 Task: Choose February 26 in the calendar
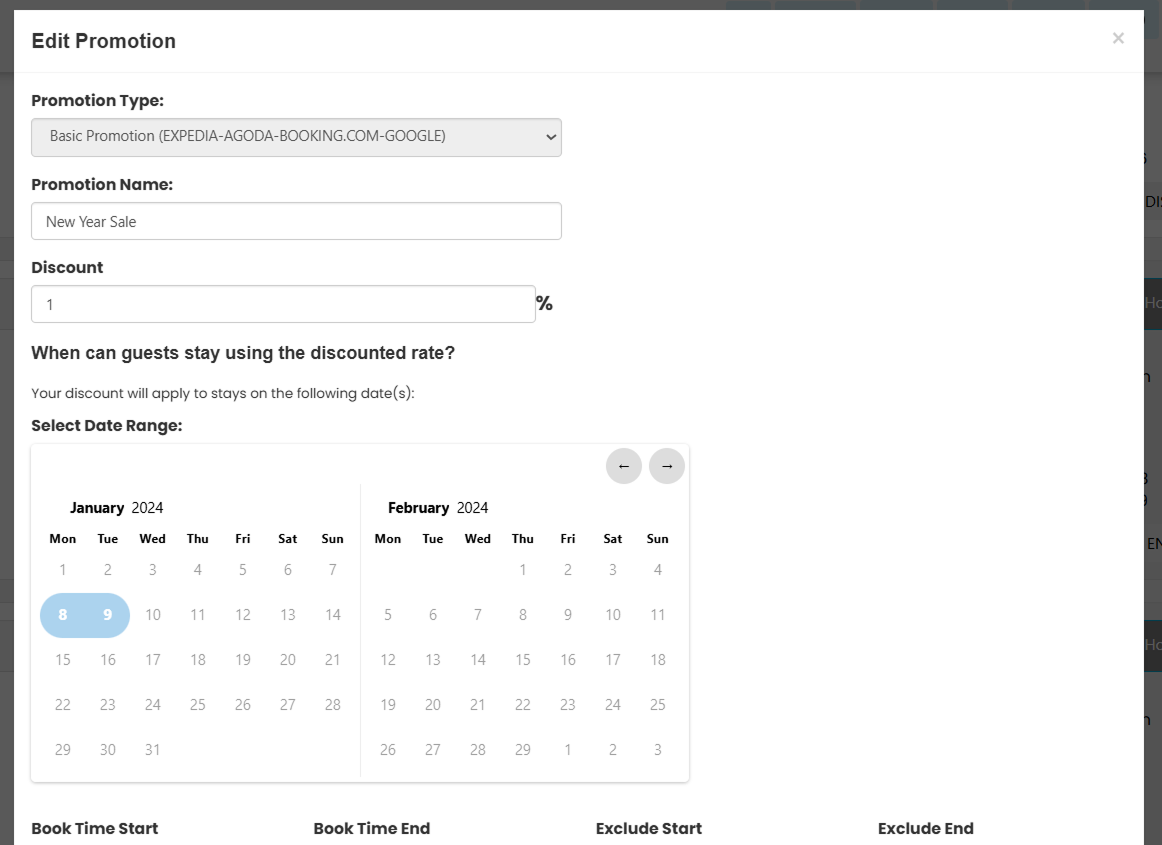click(x=388, y=749)
